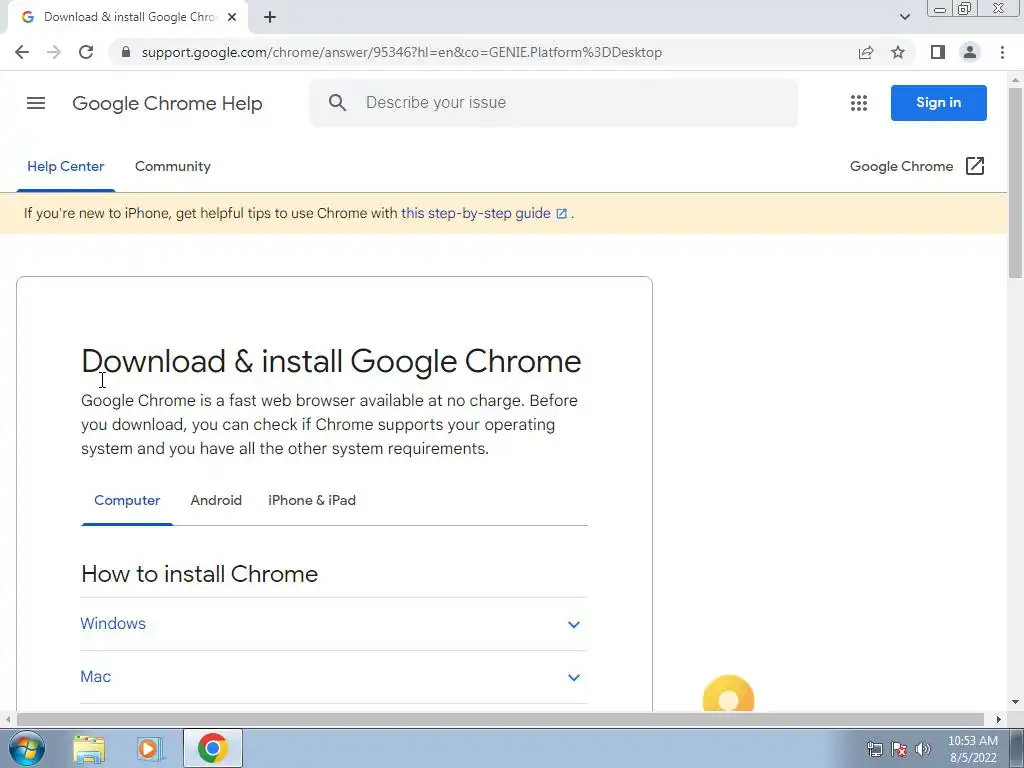1024x768 pixels.
Task: Click the Chrome taskbar icon
Action: pos(212,748)
